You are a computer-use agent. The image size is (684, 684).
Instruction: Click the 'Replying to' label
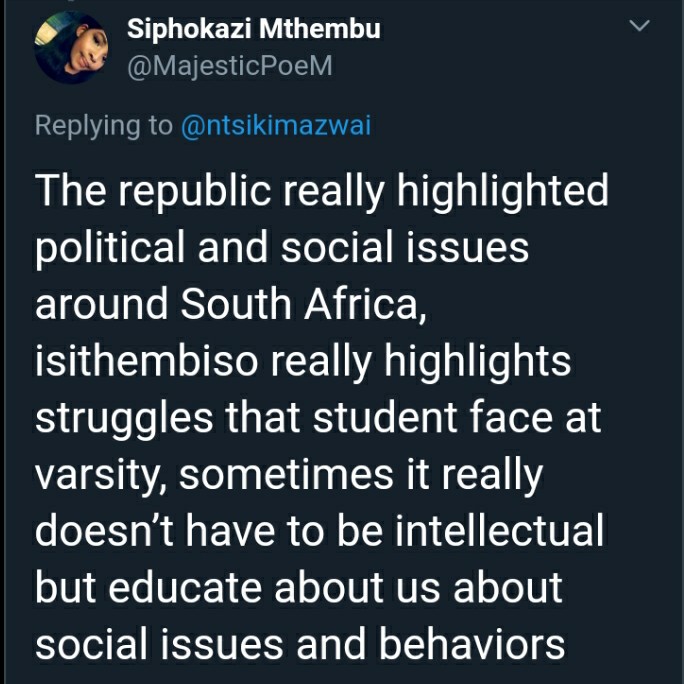tap(104, 126)
